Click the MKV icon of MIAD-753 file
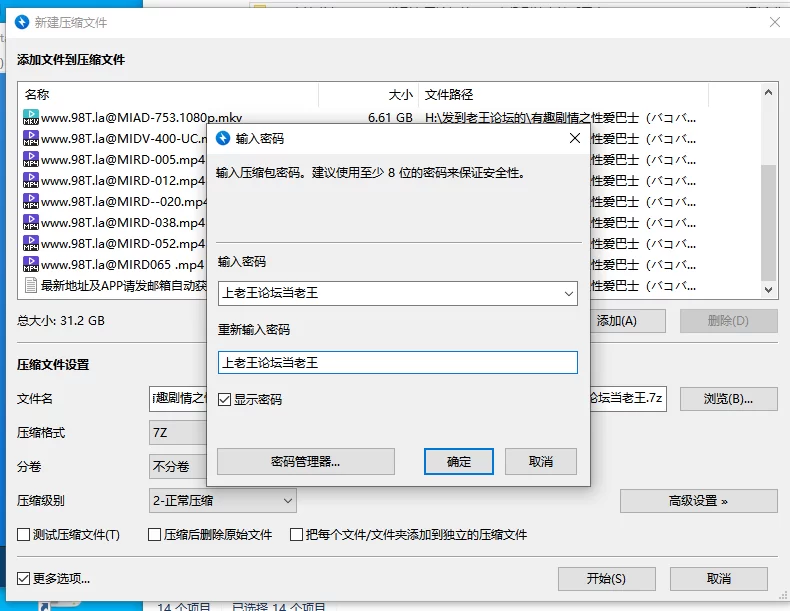 point(31,117)
